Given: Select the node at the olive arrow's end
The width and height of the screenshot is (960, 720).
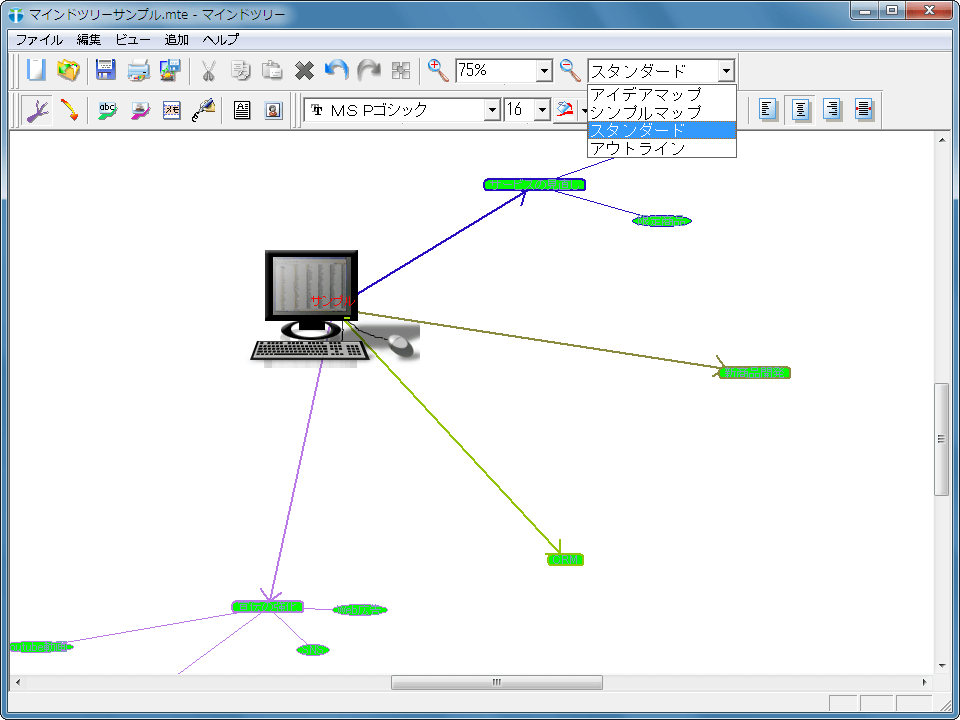Looking at the screenshot, I should tap(754, 372).
